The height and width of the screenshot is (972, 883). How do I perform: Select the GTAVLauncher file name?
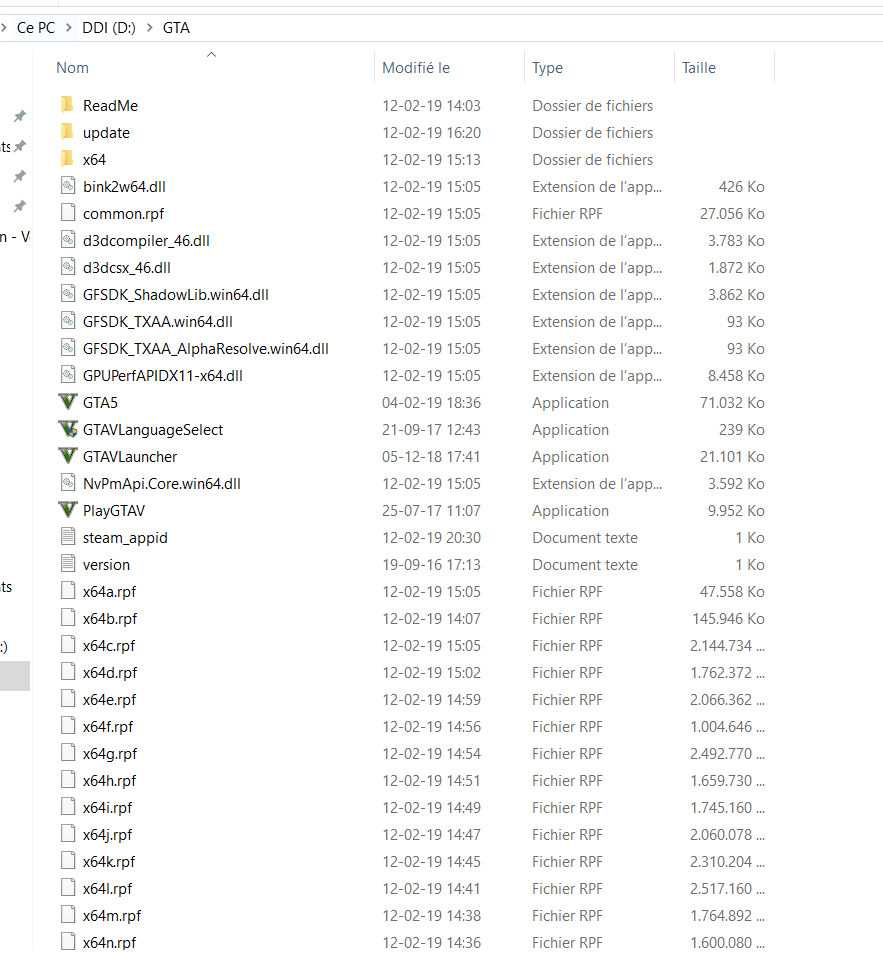[130, 457]
